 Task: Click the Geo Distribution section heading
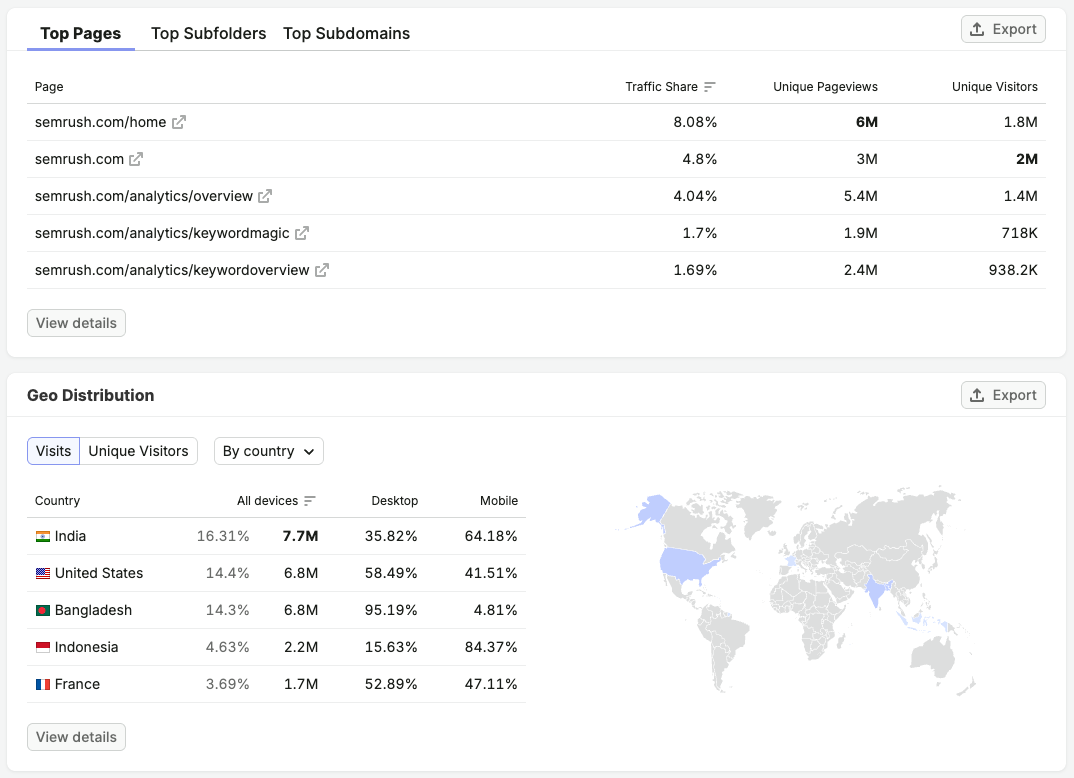pos(90,395)
